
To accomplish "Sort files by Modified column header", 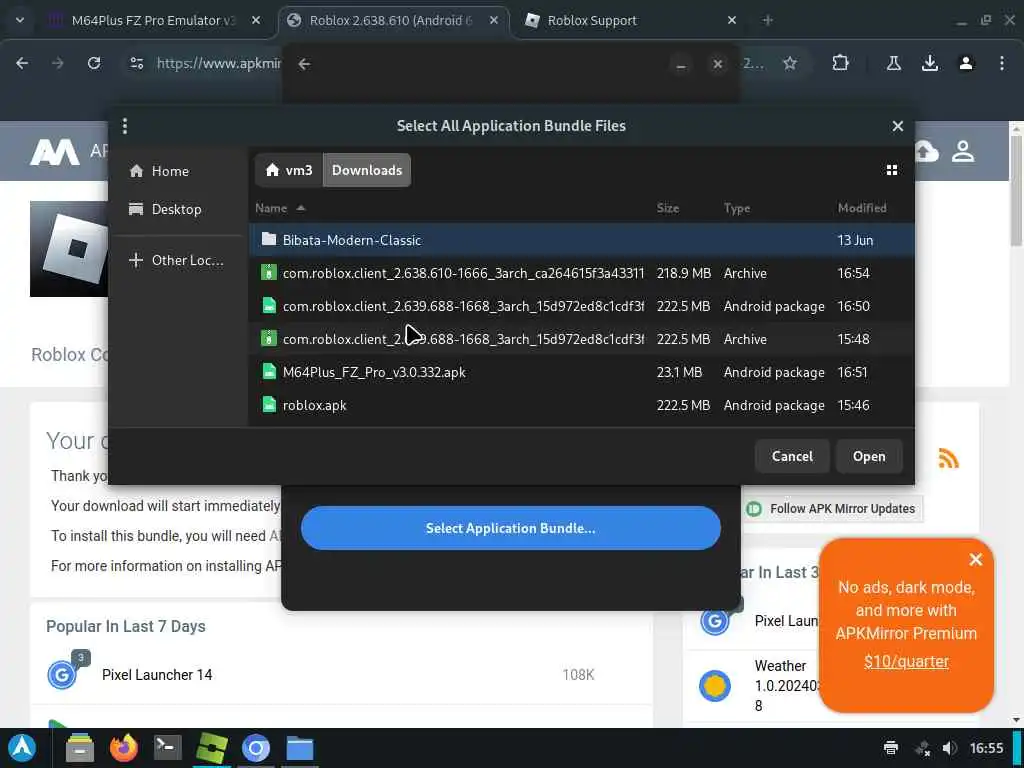I will click(862, 208).
